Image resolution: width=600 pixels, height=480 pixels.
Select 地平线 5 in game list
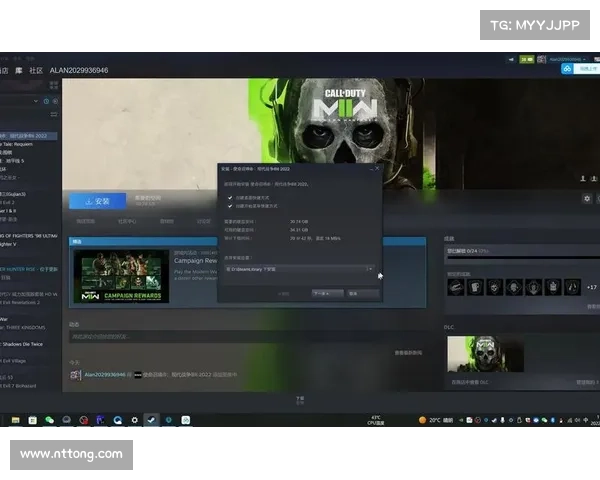(12, 161)
